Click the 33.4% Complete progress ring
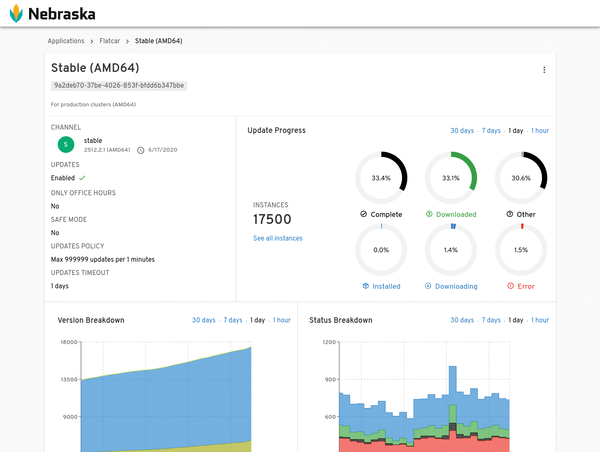This screenshot has width=600, height=452. 381,178
